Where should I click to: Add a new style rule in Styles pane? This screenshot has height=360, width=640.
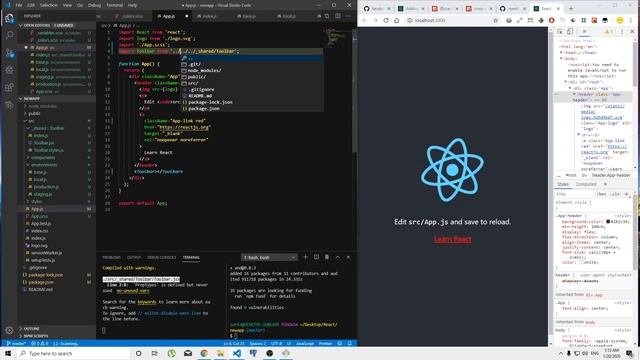[x=627, y=194]
